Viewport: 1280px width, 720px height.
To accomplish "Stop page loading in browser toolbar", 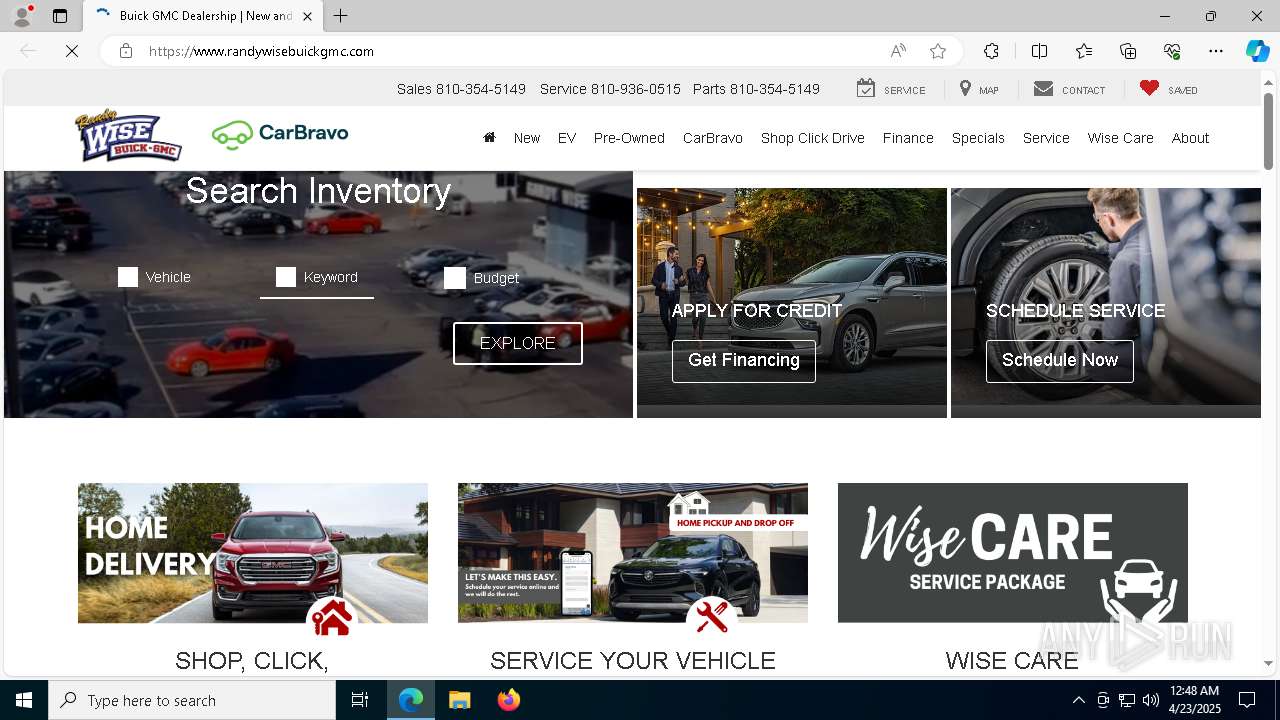I will tap(72, 51).
